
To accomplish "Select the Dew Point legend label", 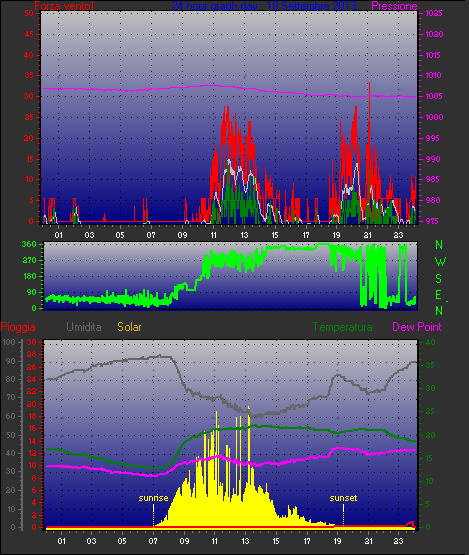I will pyautogui.click(x=417, y=327).
